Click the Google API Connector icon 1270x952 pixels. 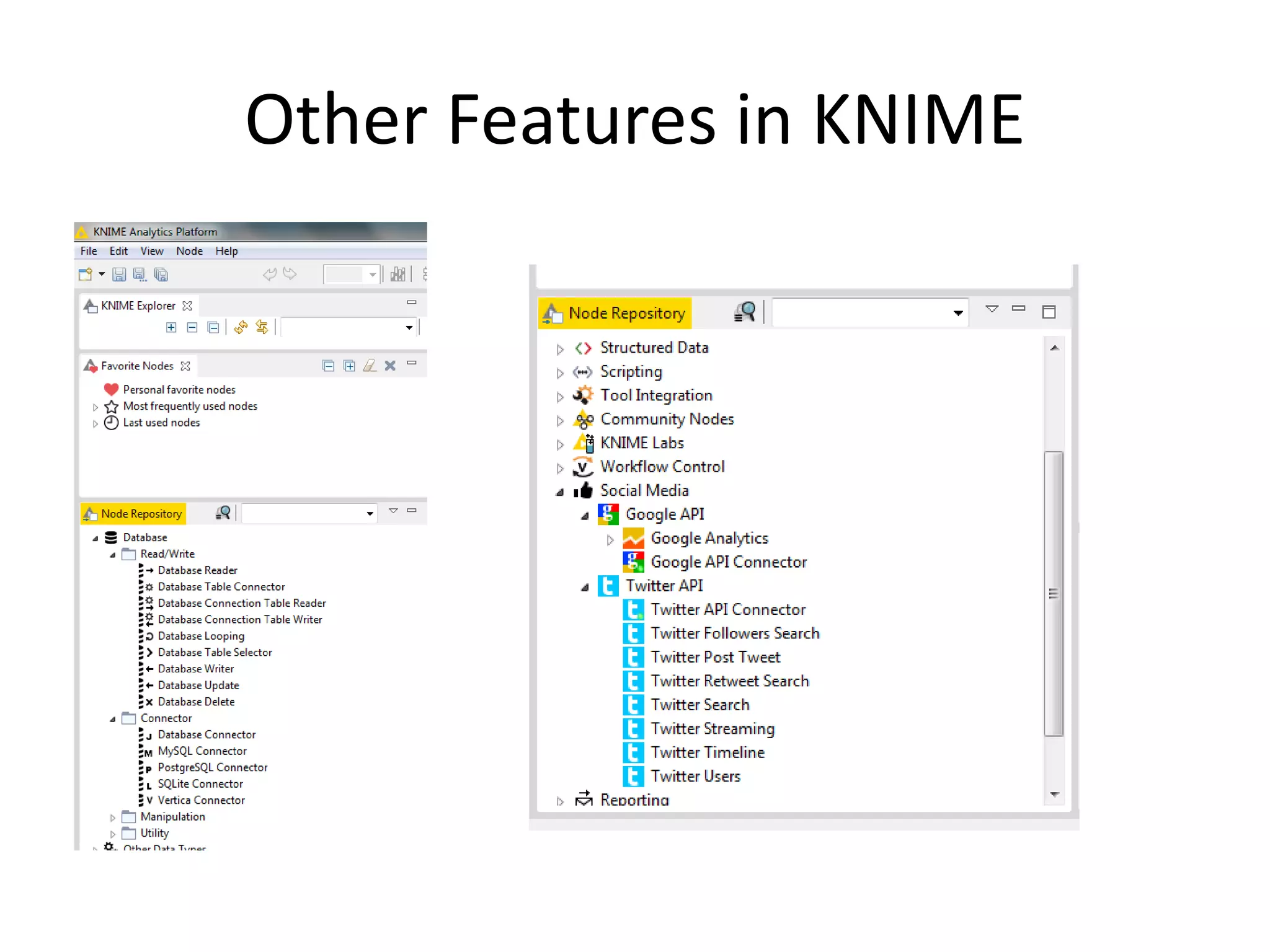pyautogui.click(x=633, y=562)
